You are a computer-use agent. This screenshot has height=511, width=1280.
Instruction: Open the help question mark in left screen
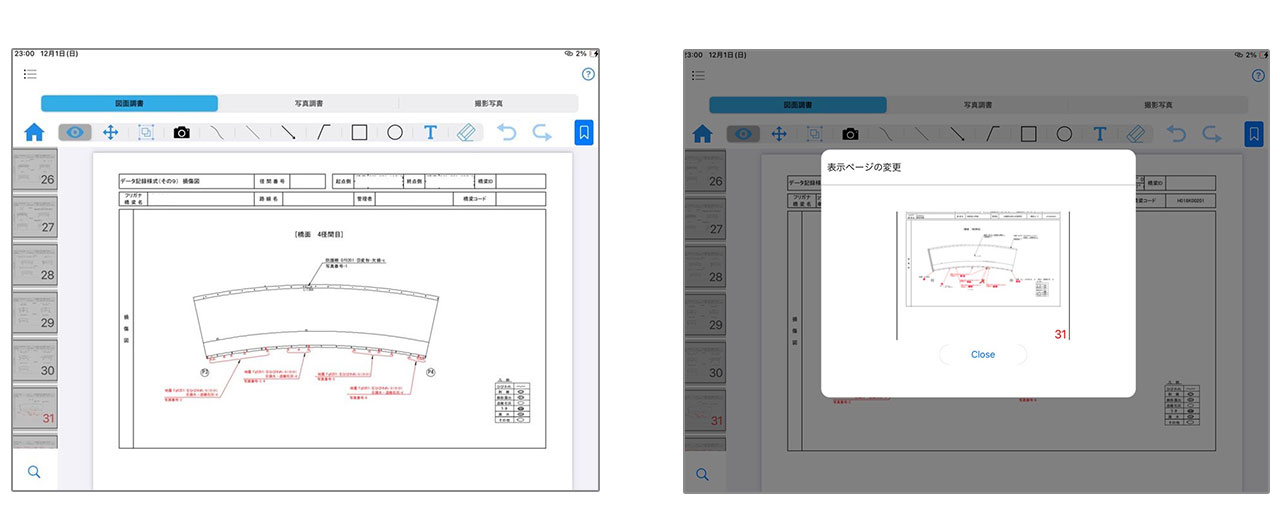coord(588,74)
